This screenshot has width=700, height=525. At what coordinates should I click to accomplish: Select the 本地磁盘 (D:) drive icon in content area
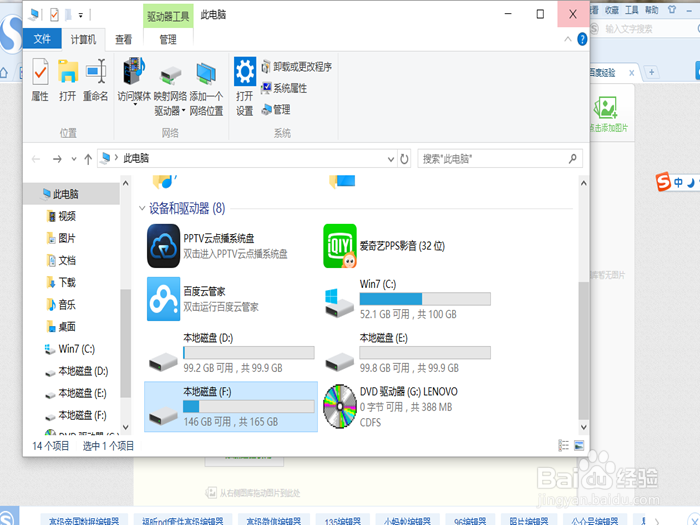tap(163, 362)
